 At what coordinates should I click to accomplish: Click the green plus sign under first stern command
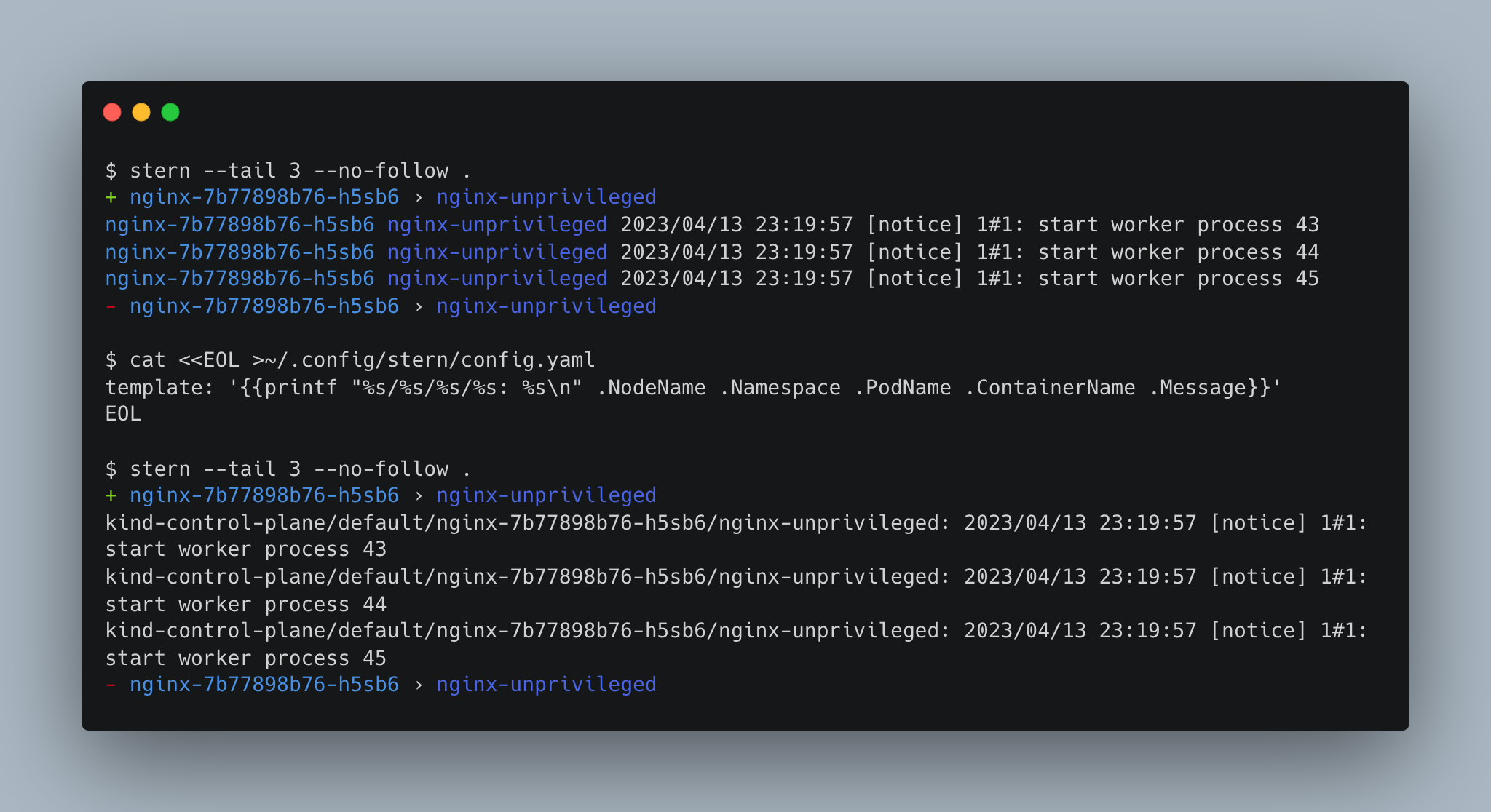(x=111, y=197)
